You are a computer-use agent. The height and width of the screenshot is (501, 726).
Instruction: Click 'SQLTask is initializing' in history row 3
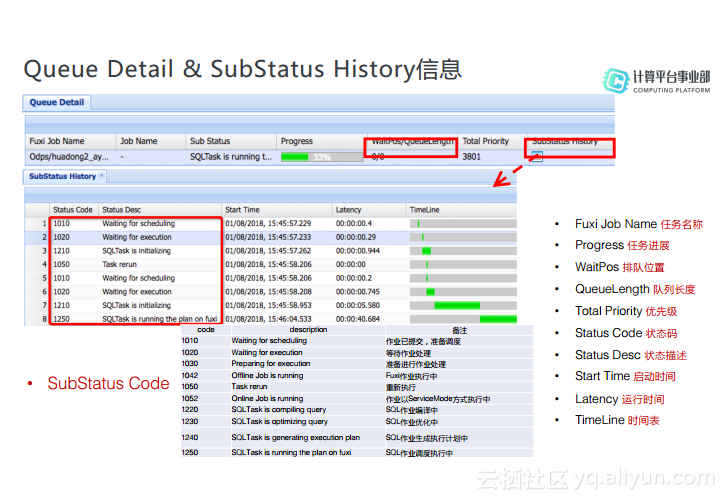point(137,250)
